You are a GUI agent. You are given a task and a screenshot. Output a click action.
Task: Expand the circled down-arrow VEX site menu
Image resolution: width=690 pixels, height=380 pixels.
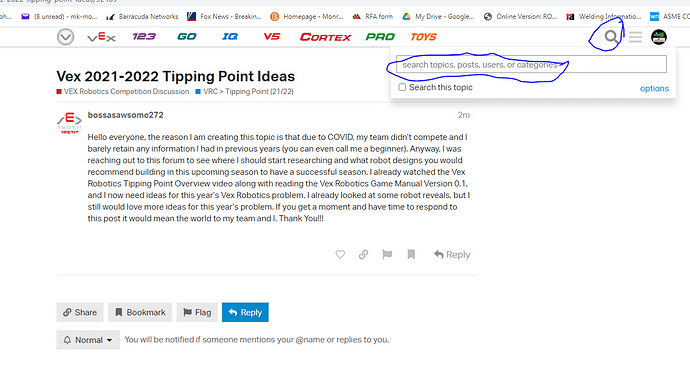[x=66, y=37]
